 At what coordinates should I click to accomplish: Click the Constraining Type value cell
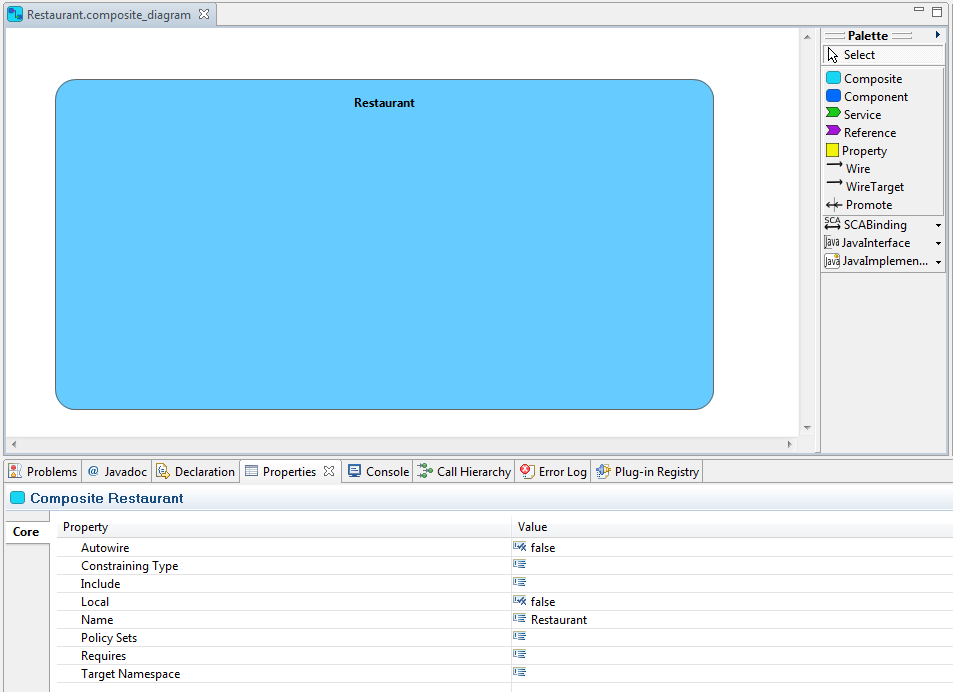pos(732,566)
